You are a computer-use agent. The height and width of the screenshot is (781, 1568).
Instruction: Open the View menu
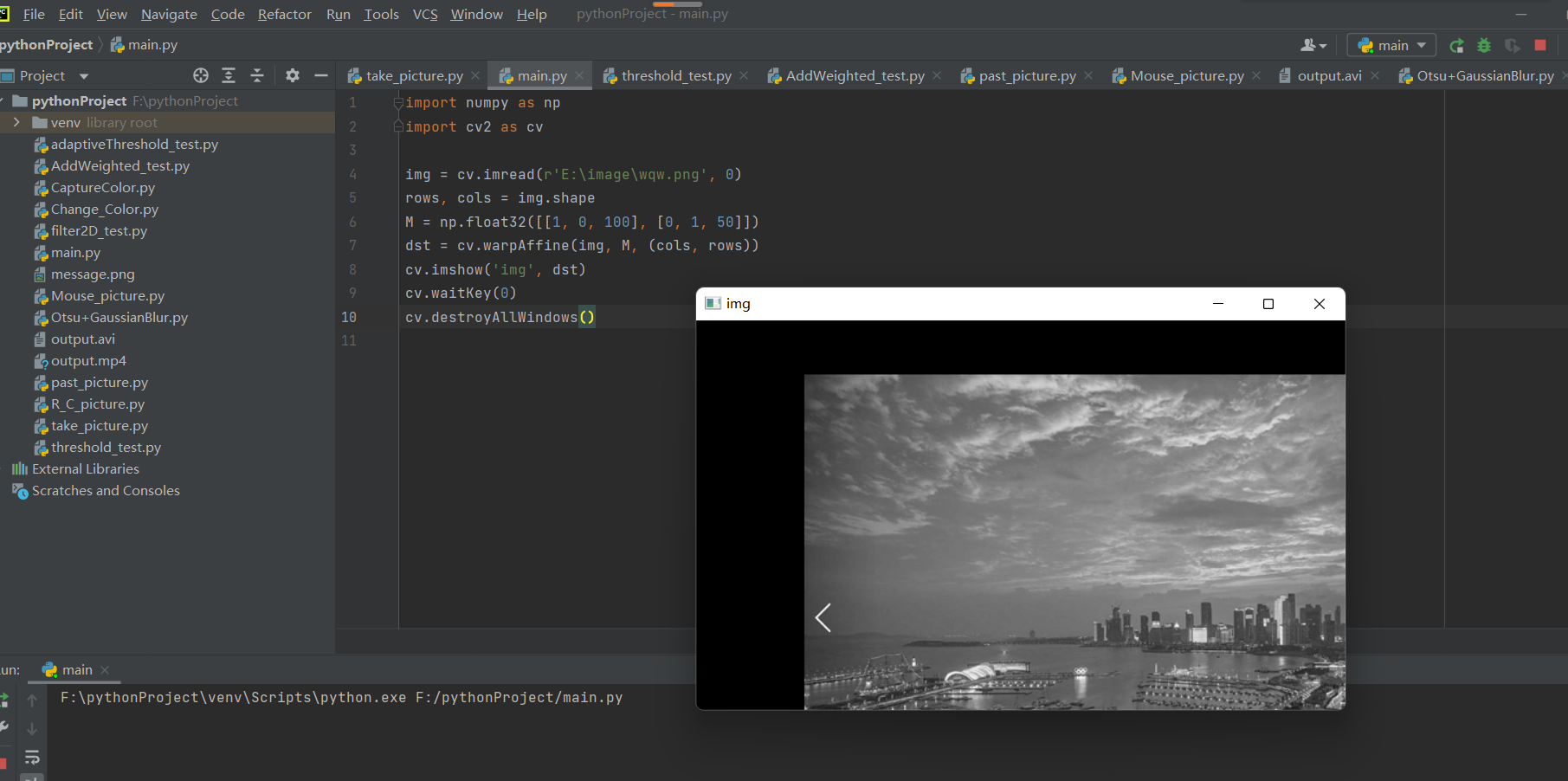point(112,15)
